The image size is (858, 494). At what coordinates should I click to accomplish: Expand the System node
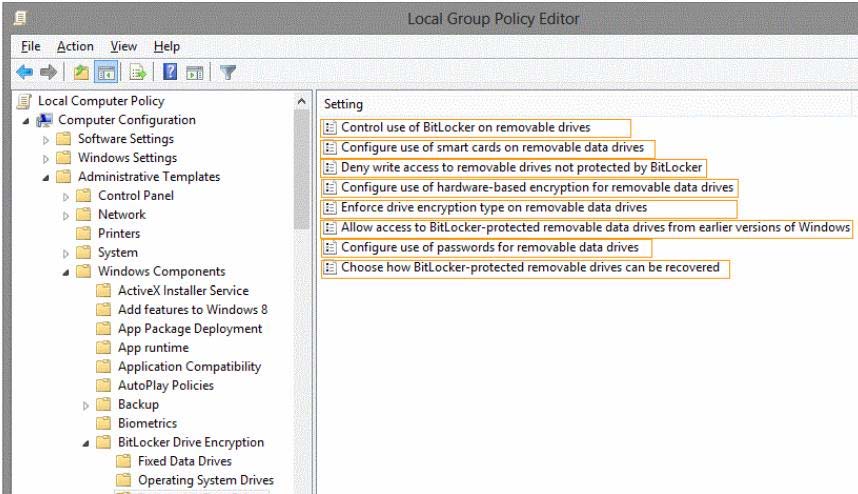point(66,254)
